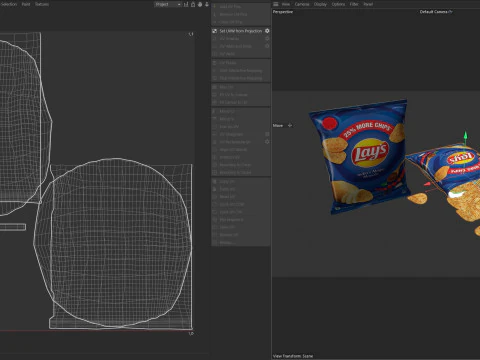Click the Boundary to Square entry icon
The image size is (480, 360).
[215, 173]
